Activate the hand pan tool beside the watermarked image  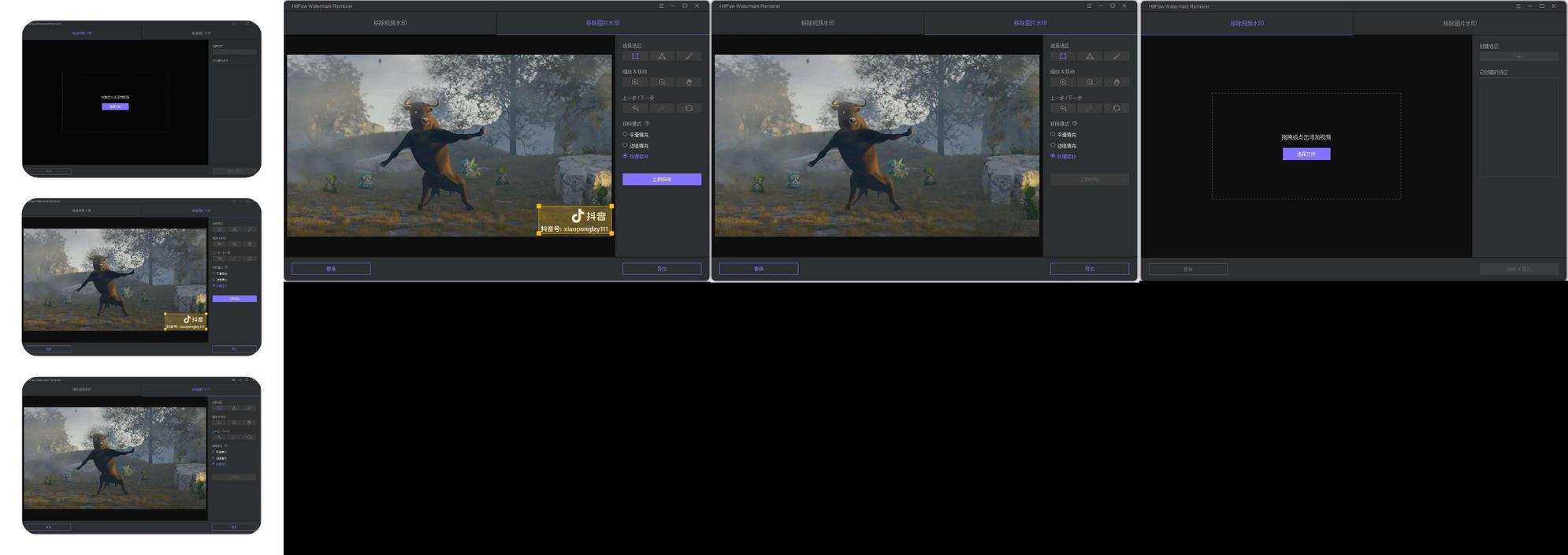click(689, 82)
